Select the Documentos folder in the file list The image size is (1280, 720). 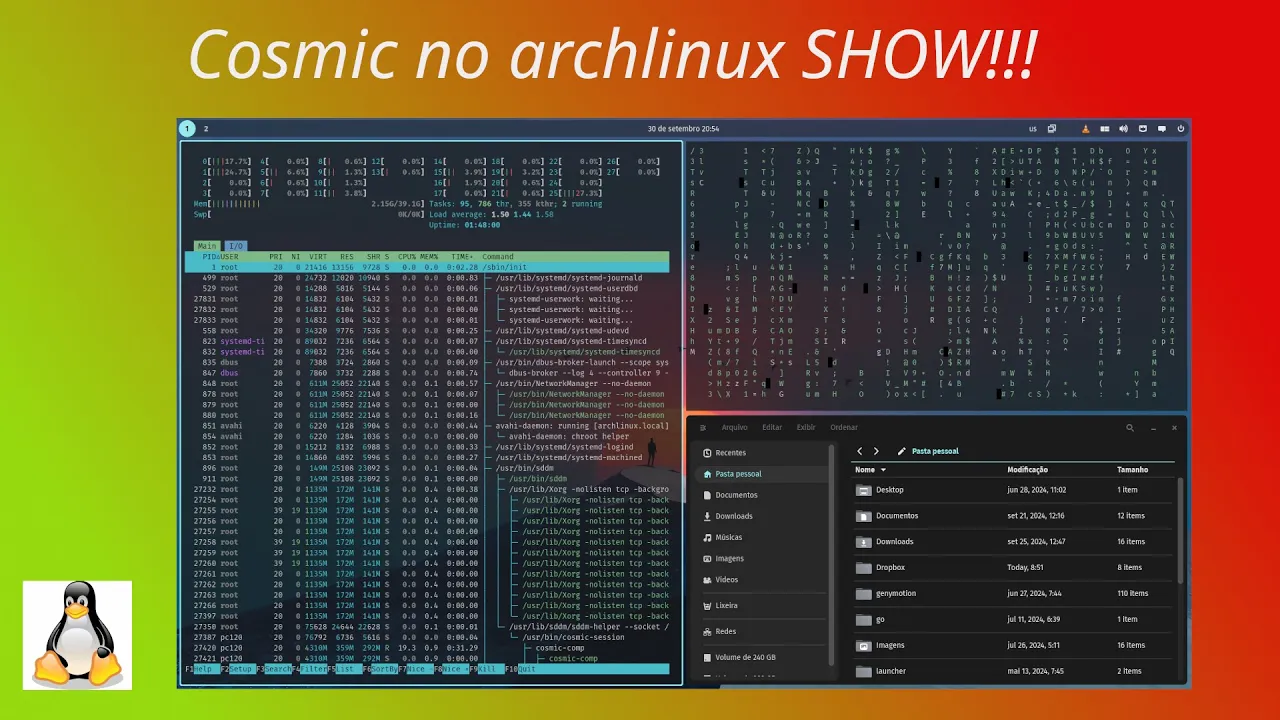click(x=1015, y=516)
